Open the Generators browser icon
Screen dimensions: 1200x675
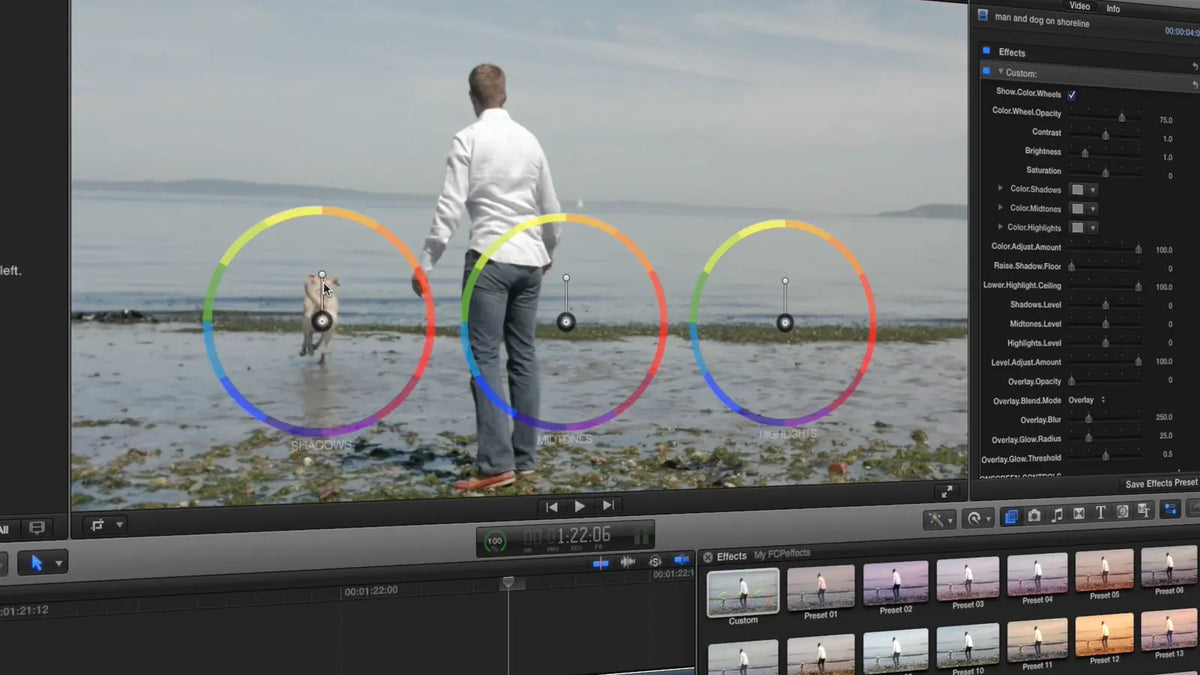[x=1123, y=512]
